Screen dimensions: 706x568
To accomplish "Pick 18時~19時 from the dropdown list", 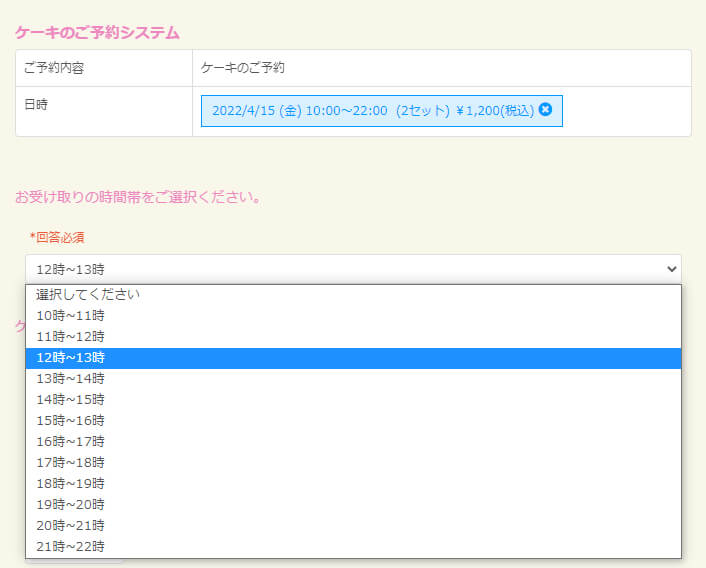I will (x=70, y=484).
